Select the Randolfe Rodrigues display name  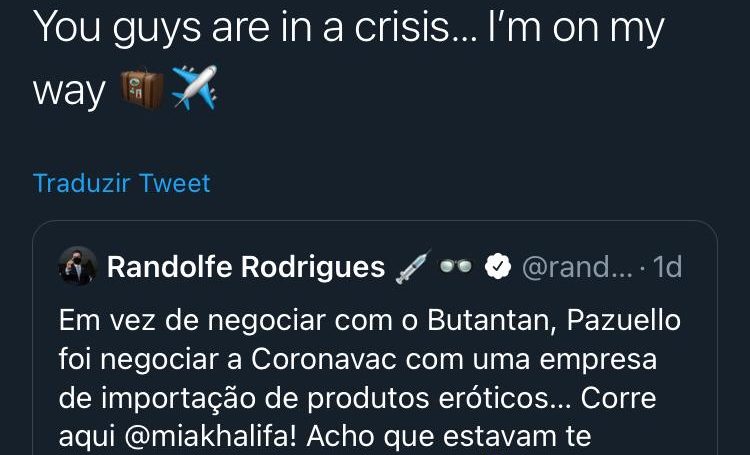pos(246,266)
